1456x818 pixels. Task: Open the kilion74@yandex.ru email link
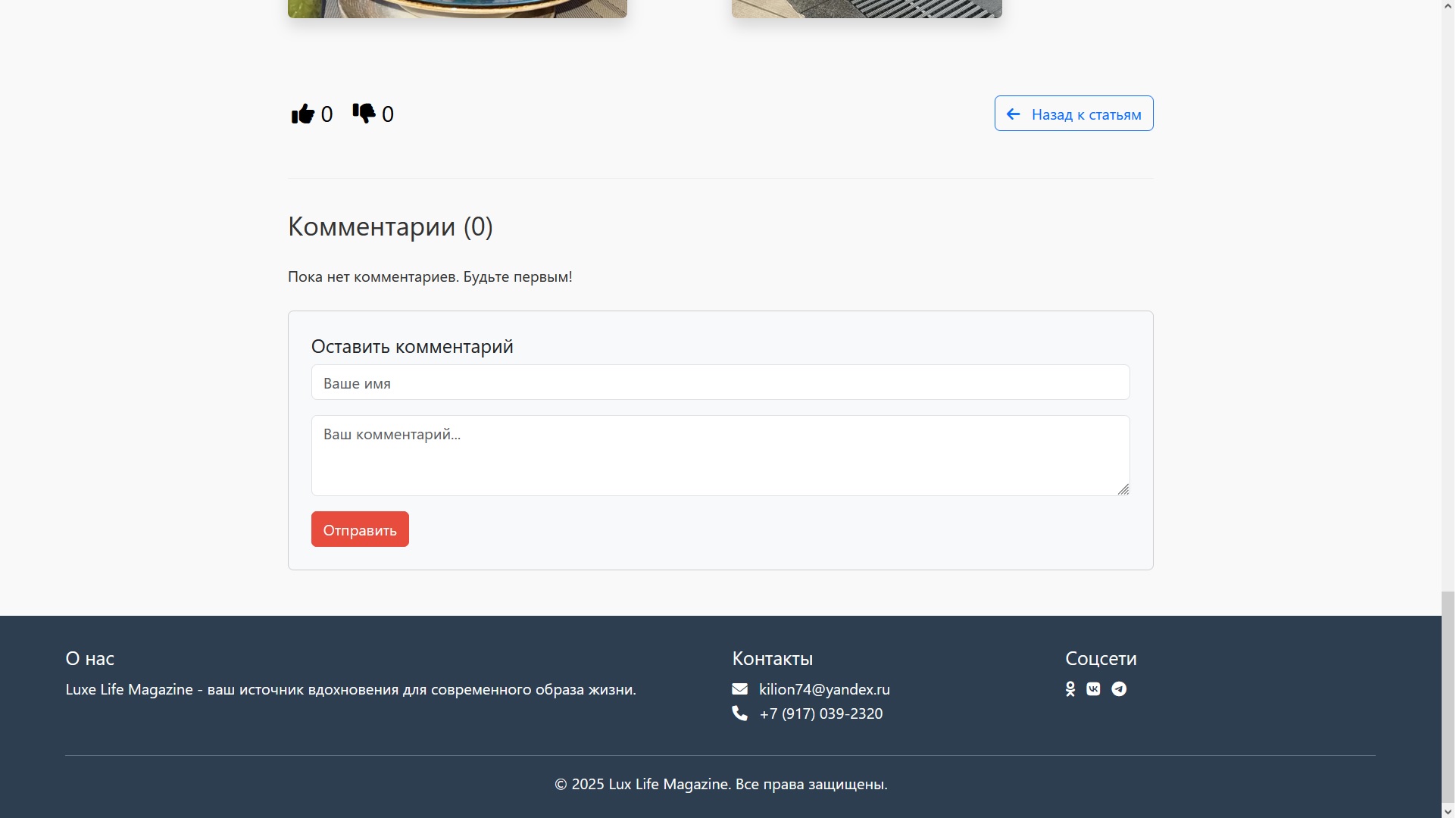[x=824, y=689]
